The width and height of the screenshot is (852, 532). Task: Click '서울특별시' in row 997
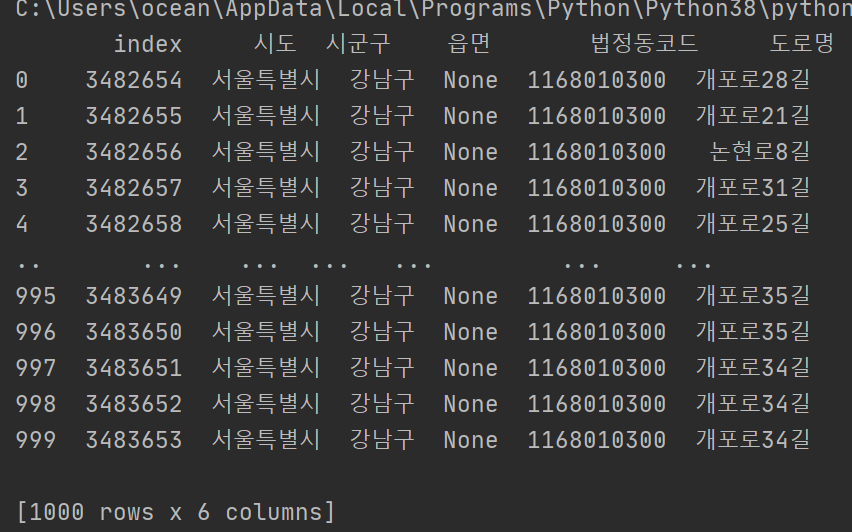click(x=266, y=368)
